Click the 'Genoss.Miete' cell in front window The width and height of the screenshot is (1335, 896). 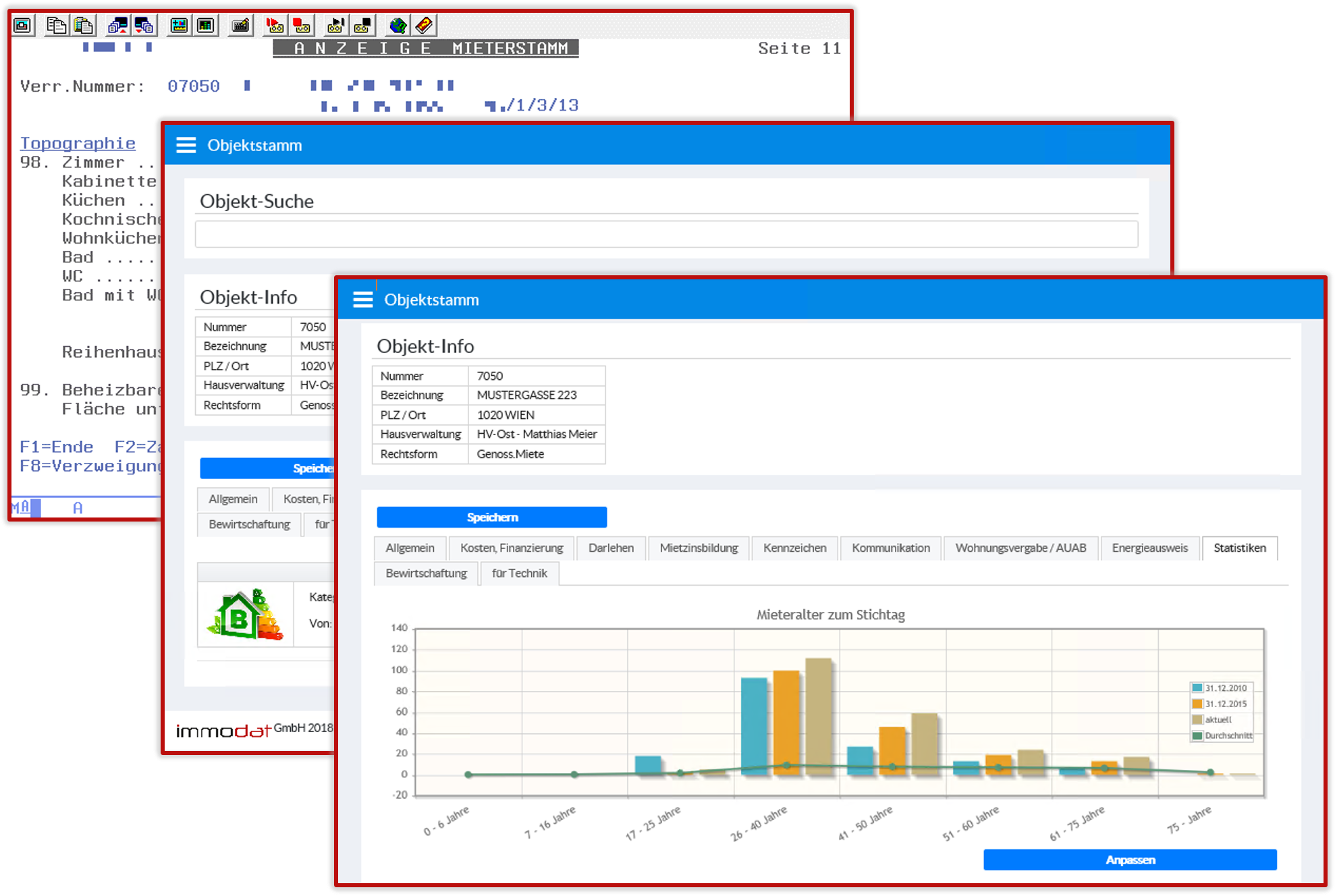tap(537, 454)
